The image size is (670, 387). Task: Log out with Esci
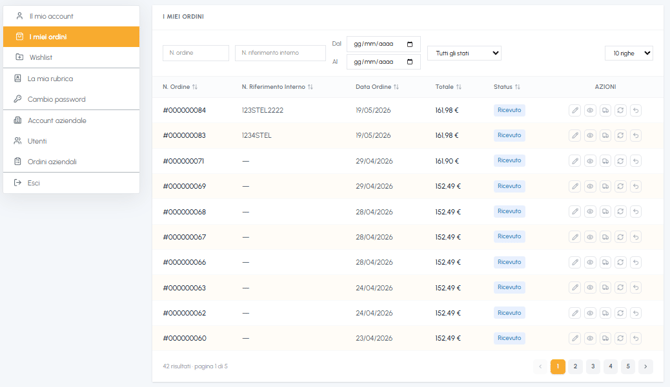(71, 183)
